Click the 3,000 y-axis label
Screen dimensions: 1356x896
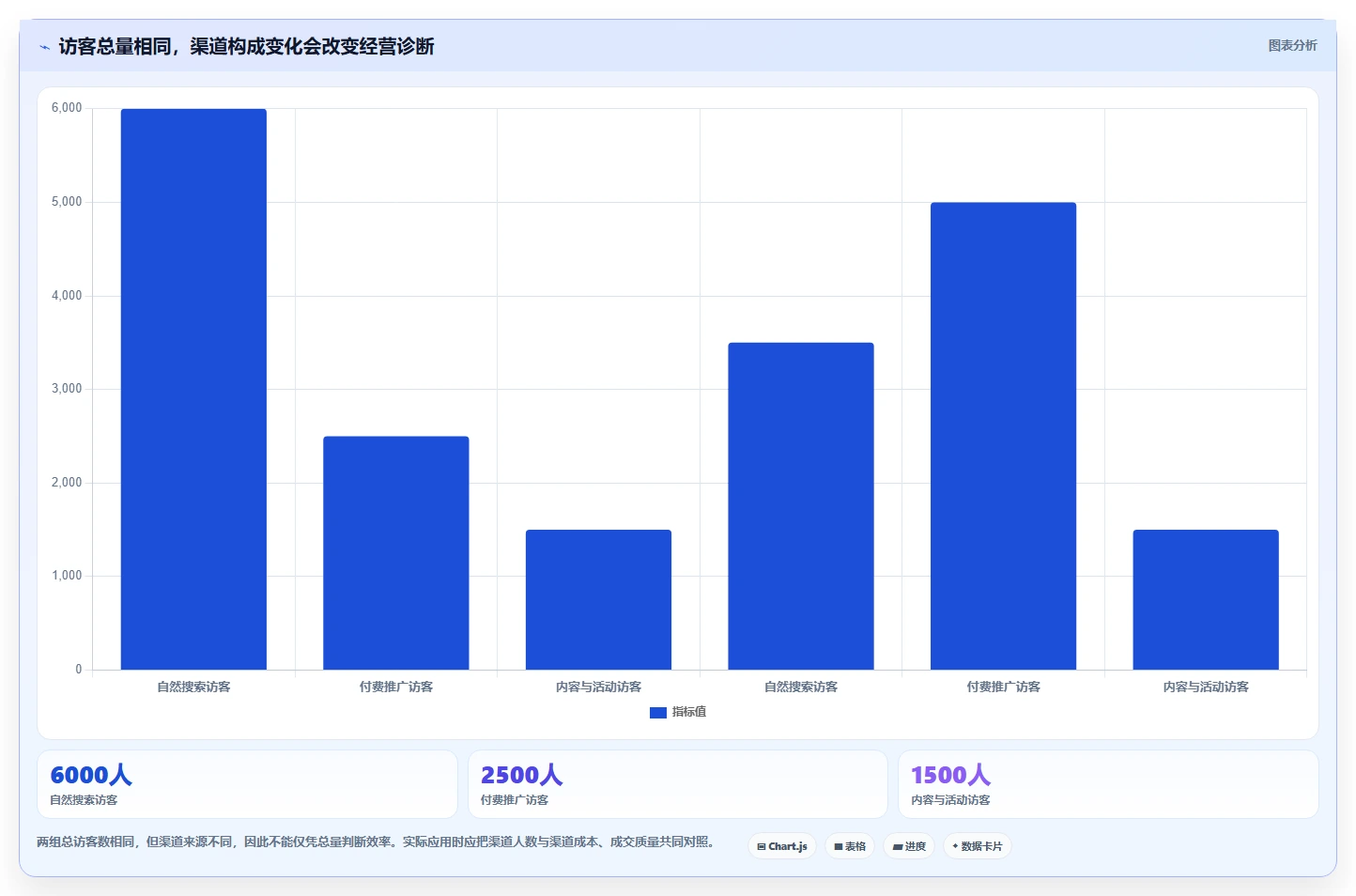coord(67,389)
